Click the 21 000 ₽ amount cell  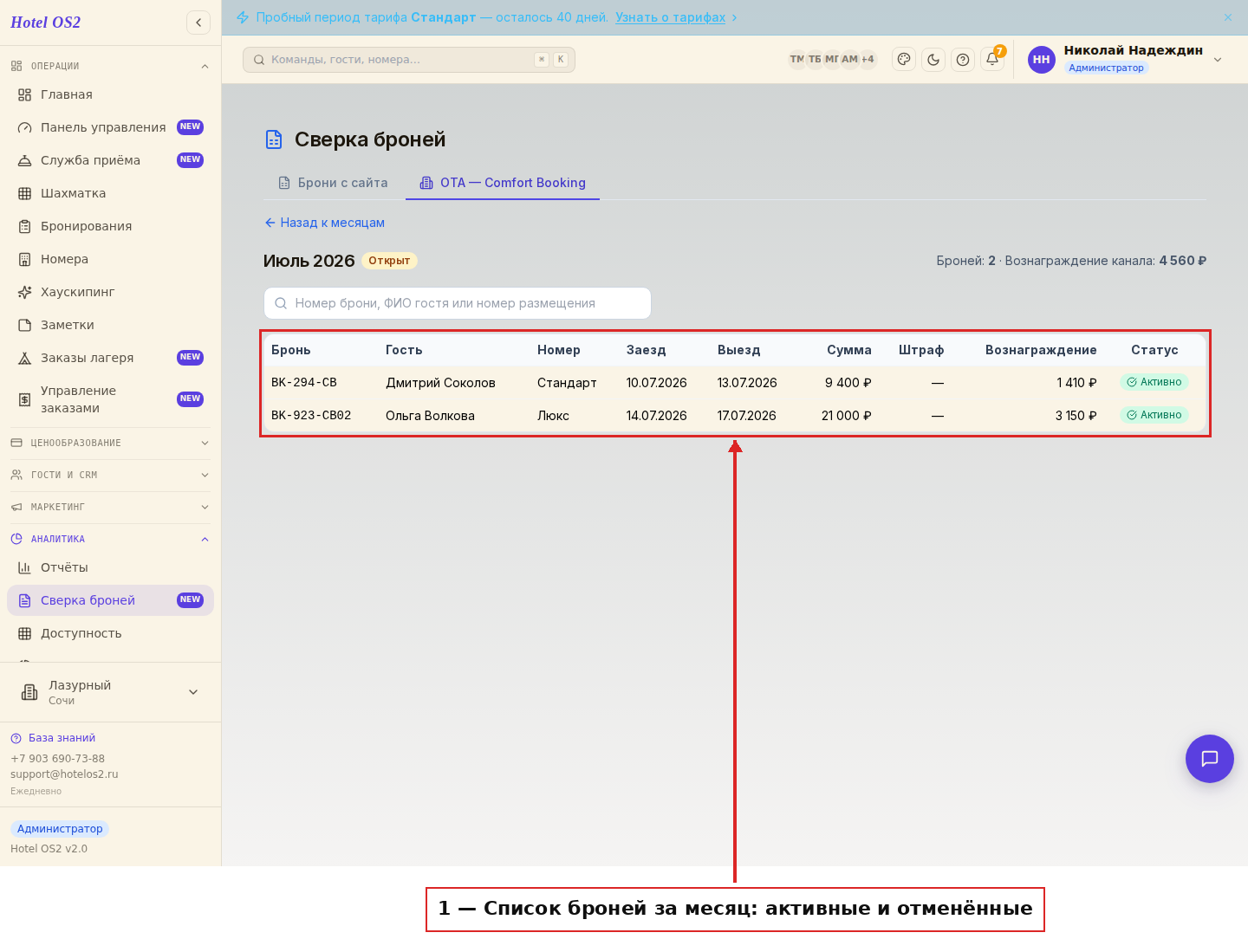(846, 416)
